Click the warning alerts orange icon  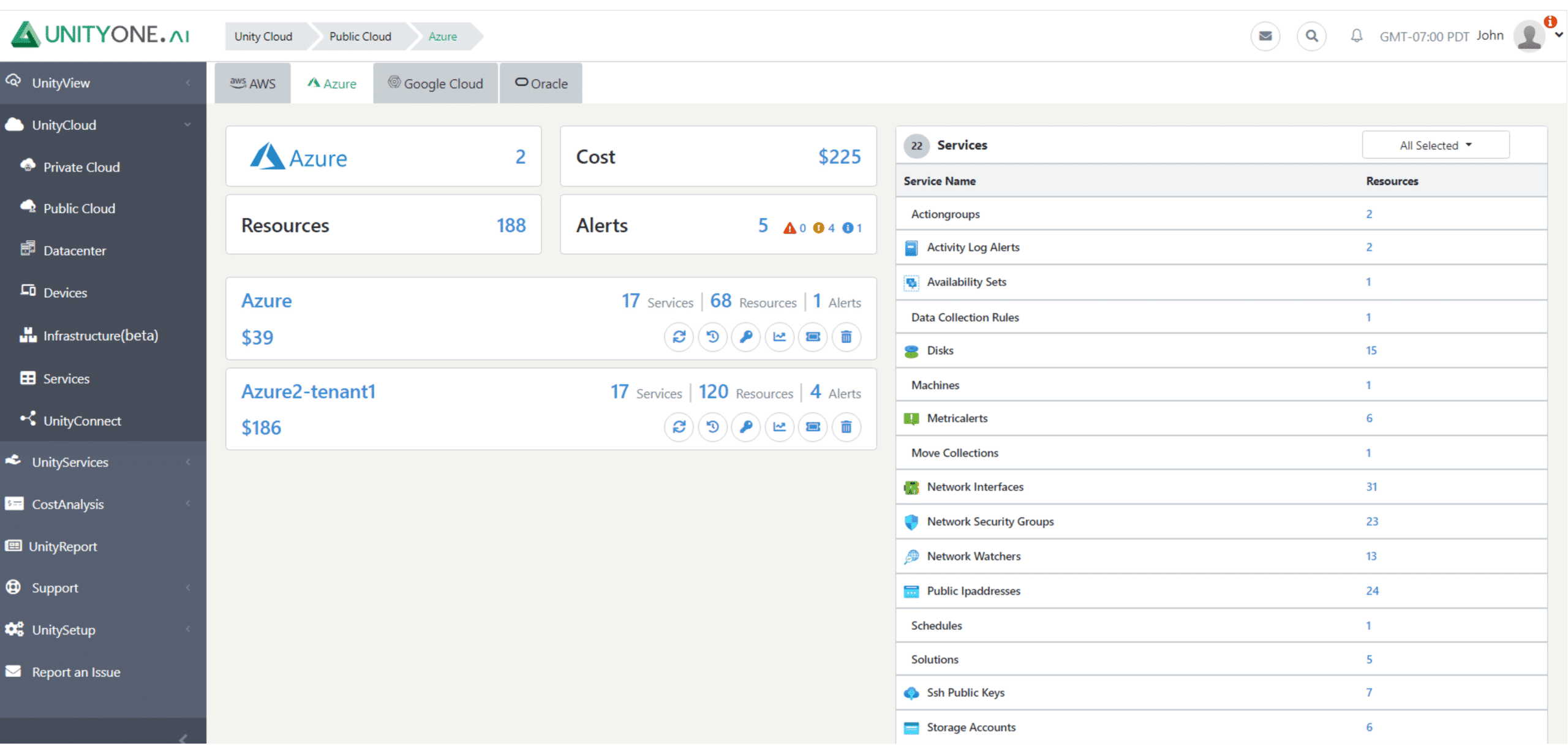(x=818, y=228)
